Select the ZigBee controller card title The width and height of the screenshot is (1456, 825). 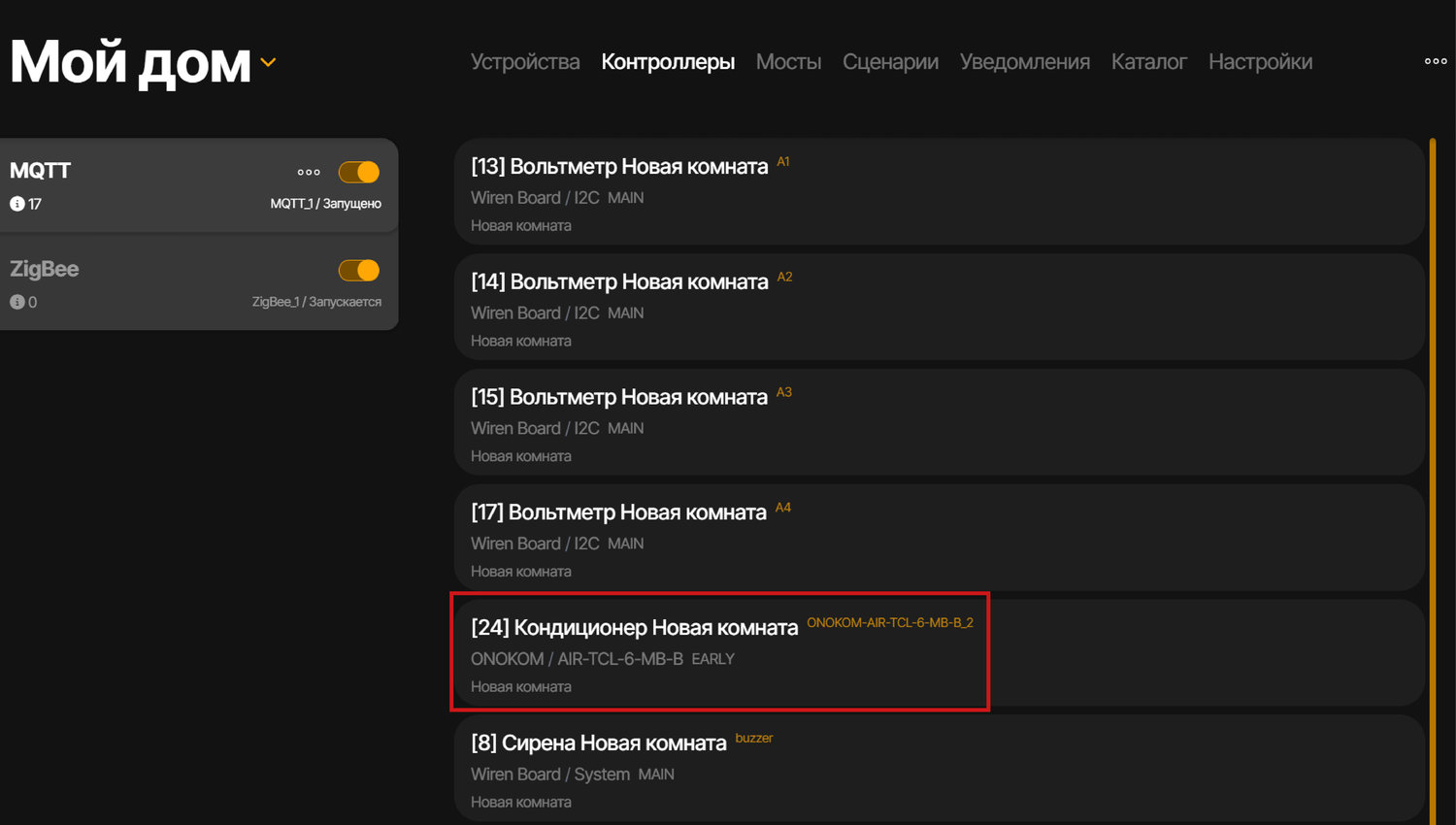tap(44, 269)
